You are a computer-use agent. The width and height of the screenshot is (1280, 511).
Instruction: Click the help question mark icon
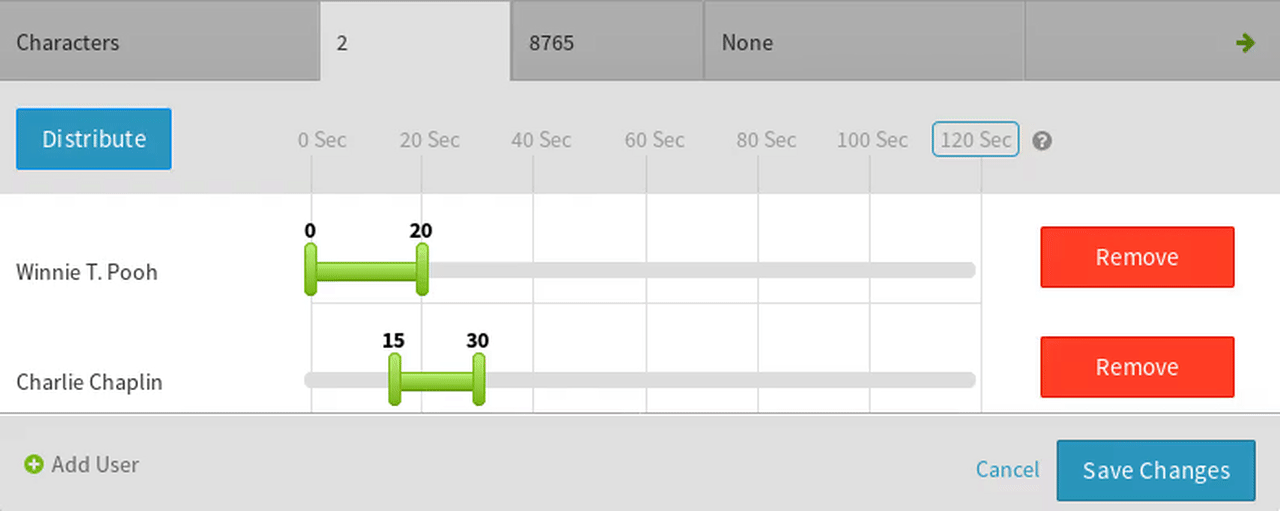tap(1041, 141)
